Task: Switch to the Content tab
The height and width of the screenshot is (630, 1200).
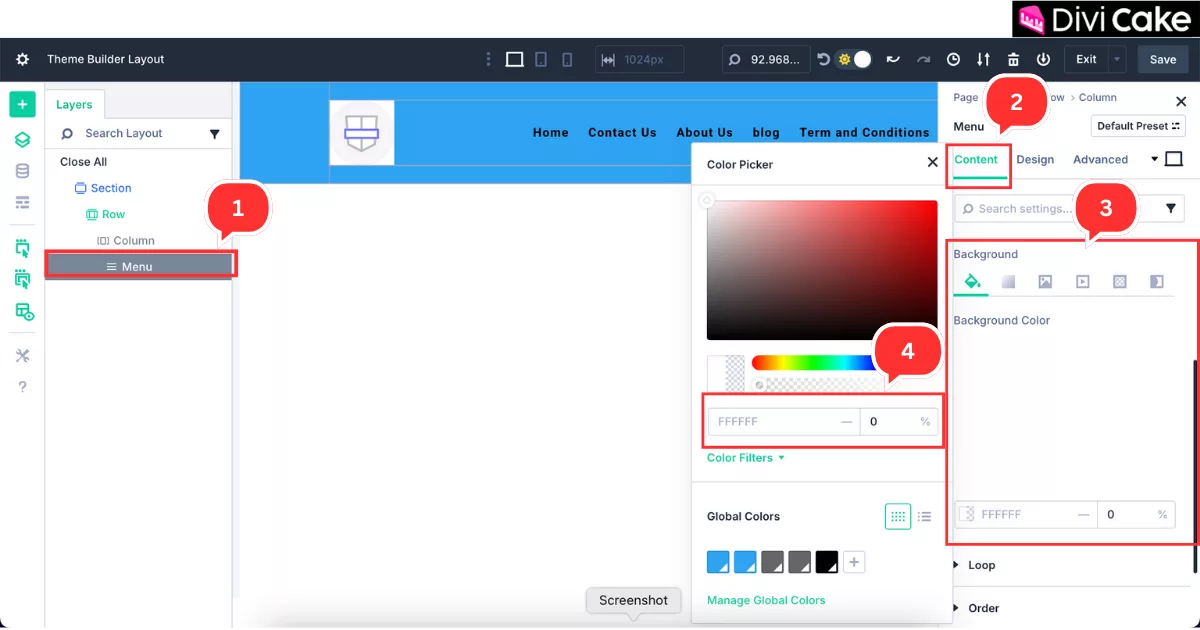Action: 976,159
